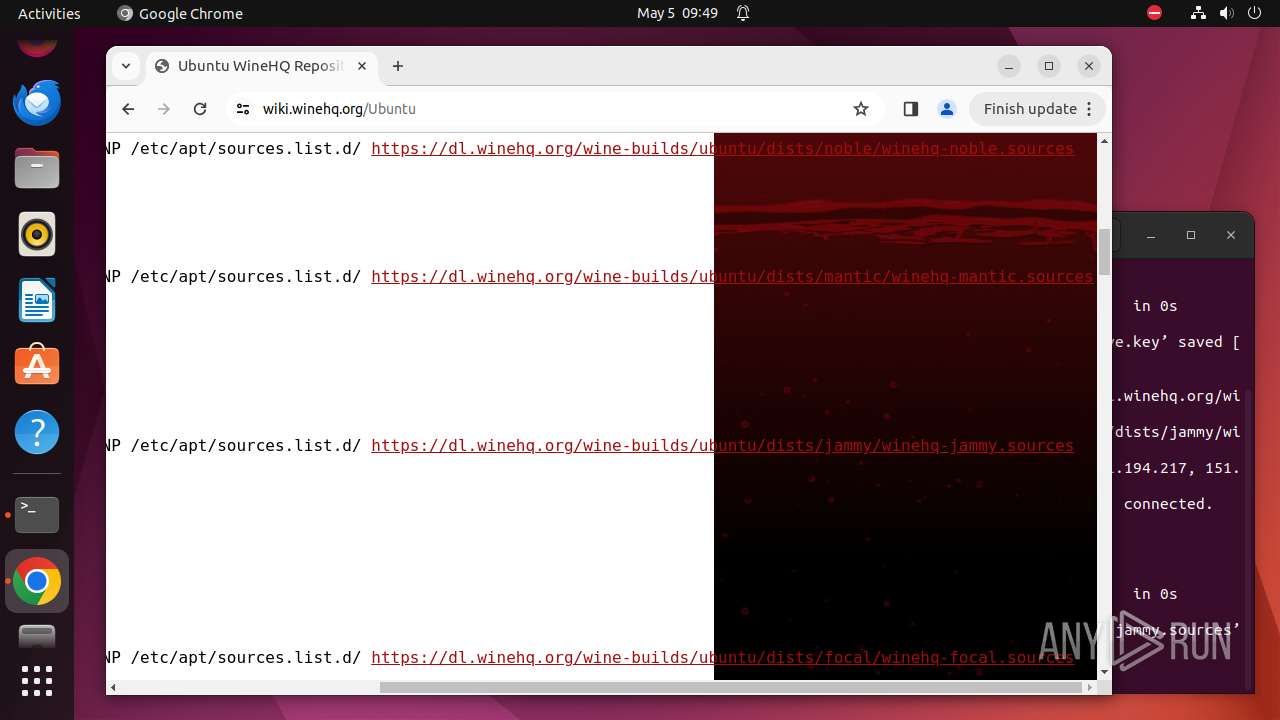The image size is (1280, 720).
Task: Open the winehq-jammy.sources link
Action: click(x=722, y=445)
